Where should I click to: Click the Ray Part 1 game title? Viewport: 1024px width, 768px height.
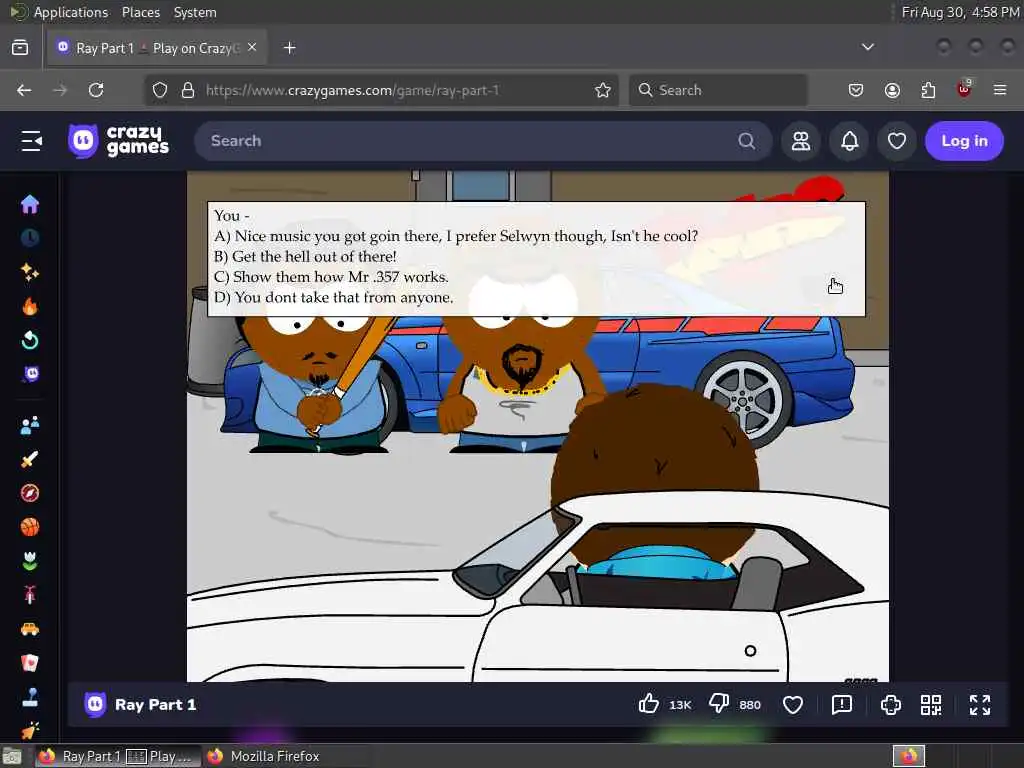tap(155, 705)
